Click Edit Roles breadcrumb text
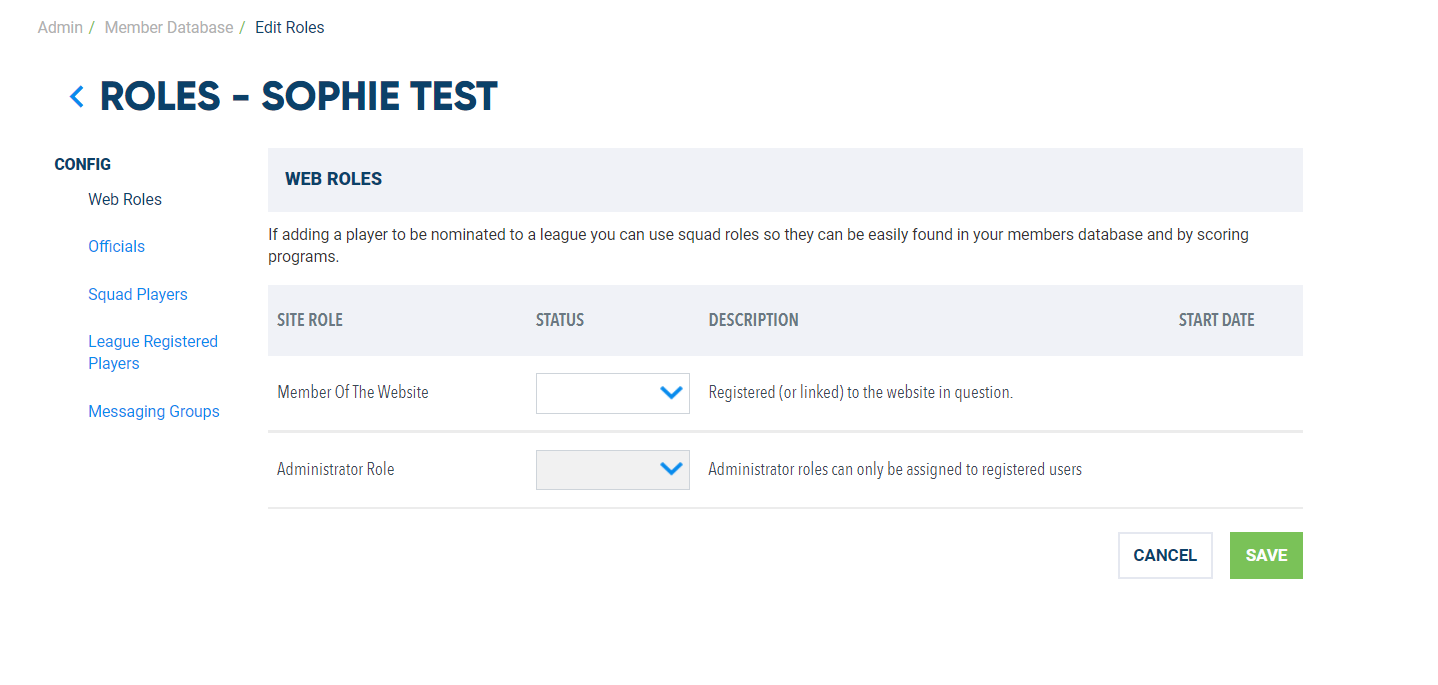The height and width of the screenshot is (685, 1438). click(x=290, y=28)
